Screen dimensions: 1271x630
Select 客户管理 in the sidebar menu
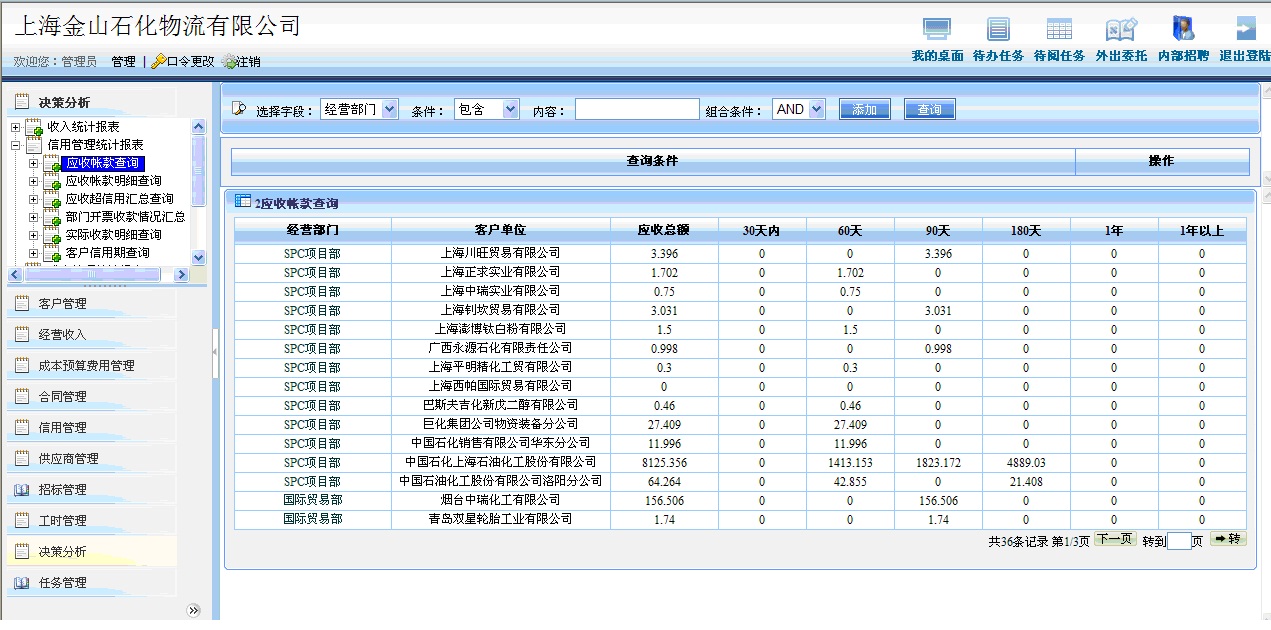click(62, 304)
